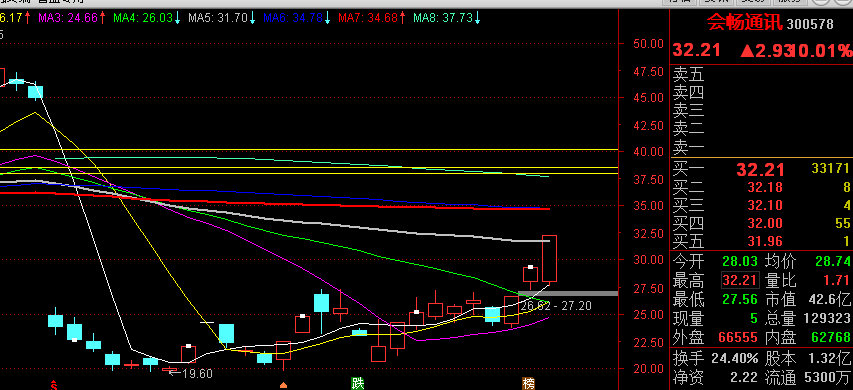This screenshot has height=390, width=853.
Task: Select the 卖一 ask row
Action: [761, 146]
